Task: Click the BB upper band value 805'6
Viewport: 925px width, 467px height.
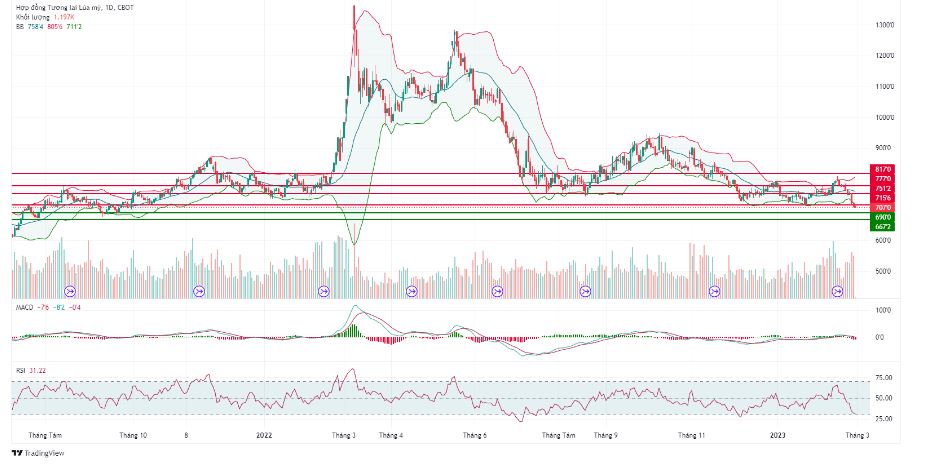Action: coord(55,27)
